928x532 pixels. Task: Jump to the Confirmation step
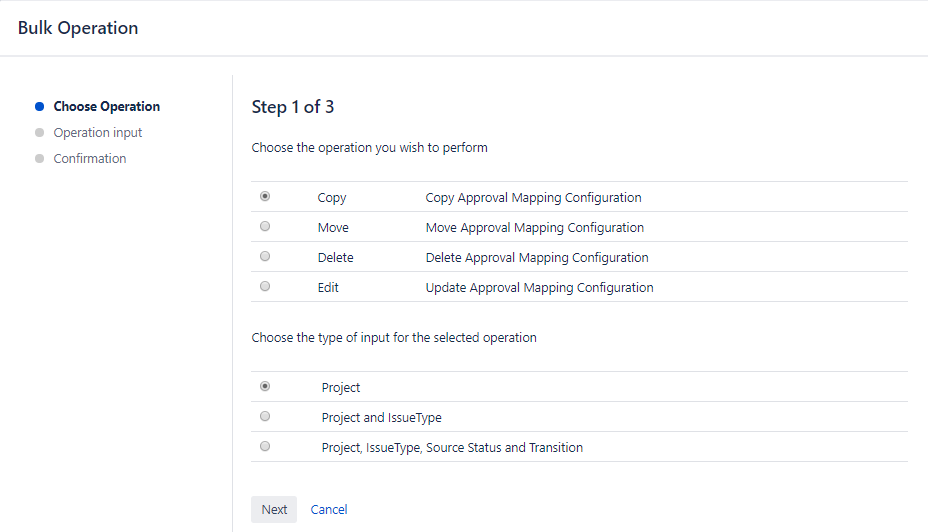tap(90, 159)
